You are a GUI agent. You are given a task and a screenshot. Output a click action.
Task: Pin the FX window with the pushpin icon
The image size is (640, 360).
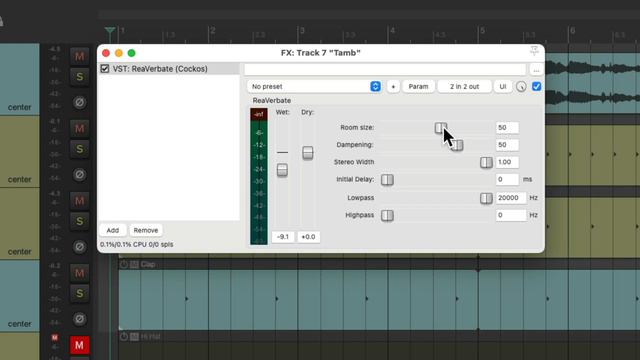[x=534, y=51]
